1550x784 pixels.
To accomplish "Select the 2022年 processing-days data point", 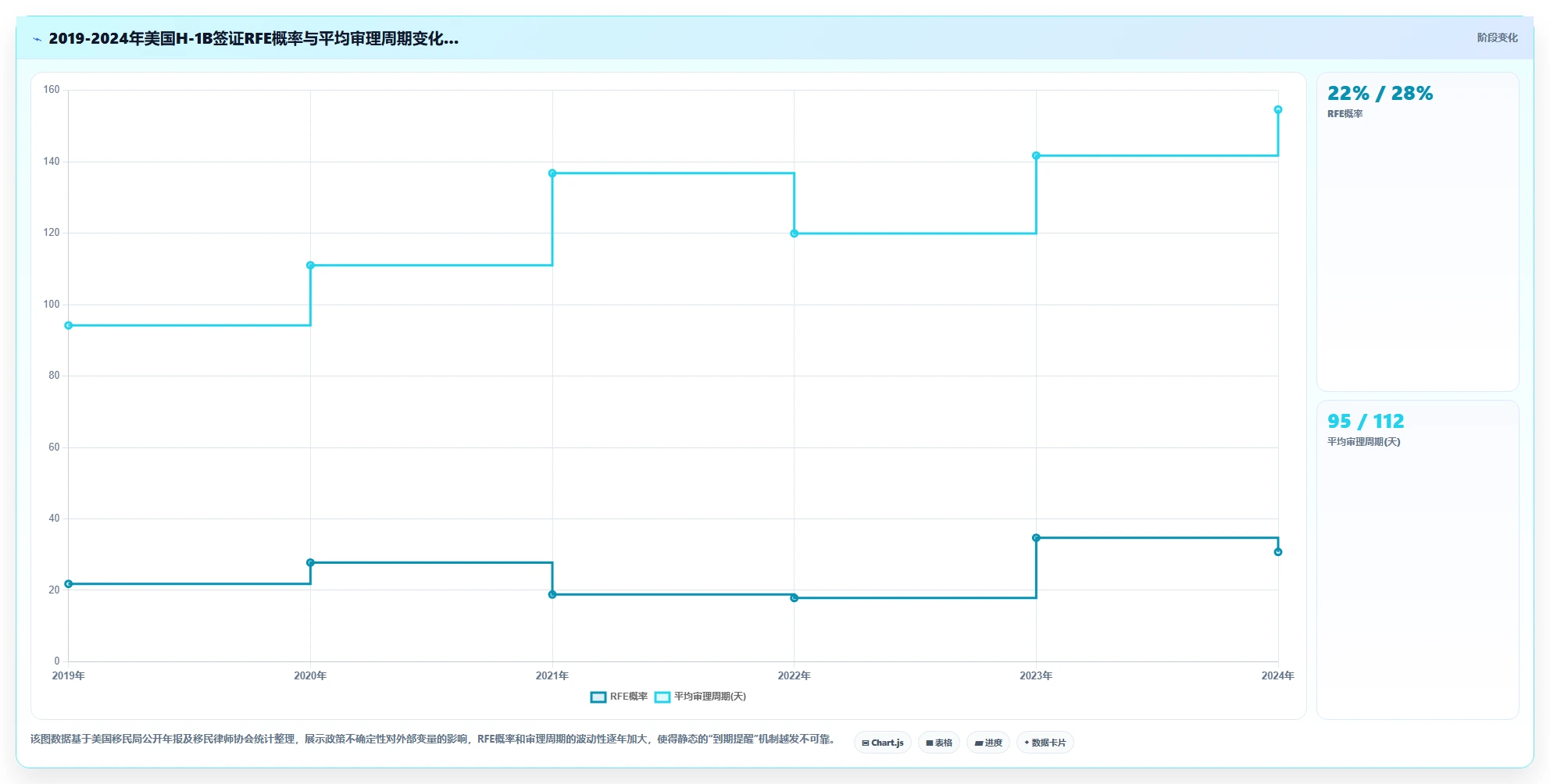I will (794, 233).
